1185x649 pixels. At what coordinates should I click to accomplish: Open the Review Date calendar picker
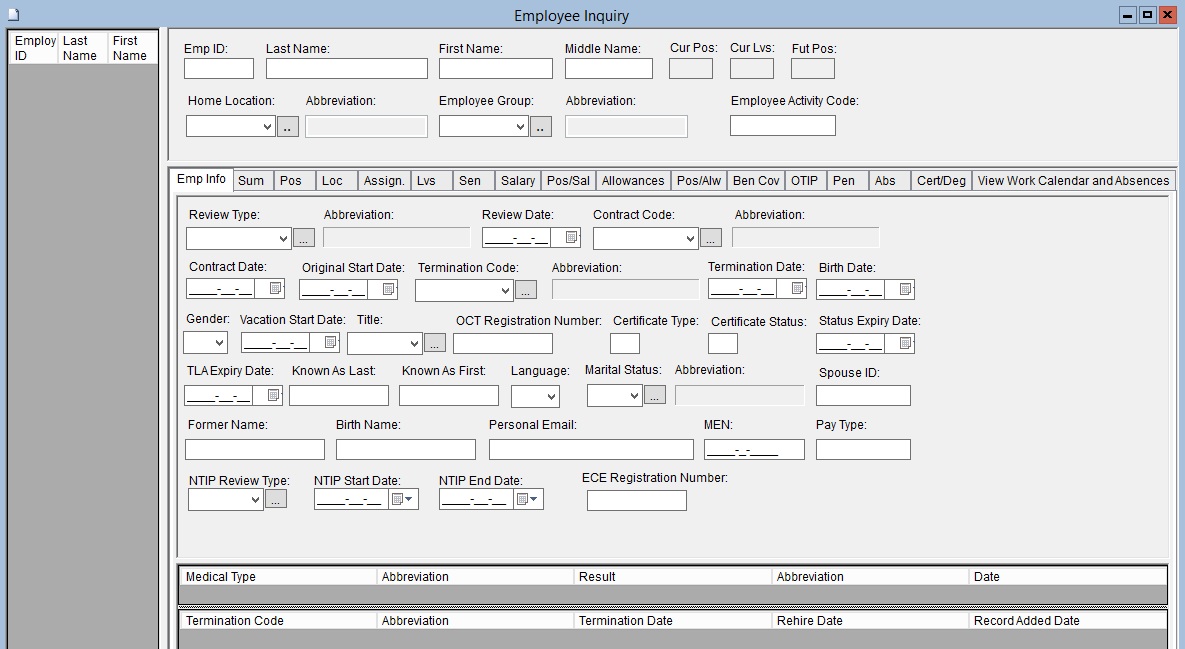pyautogui.click(x=571, y=238)
